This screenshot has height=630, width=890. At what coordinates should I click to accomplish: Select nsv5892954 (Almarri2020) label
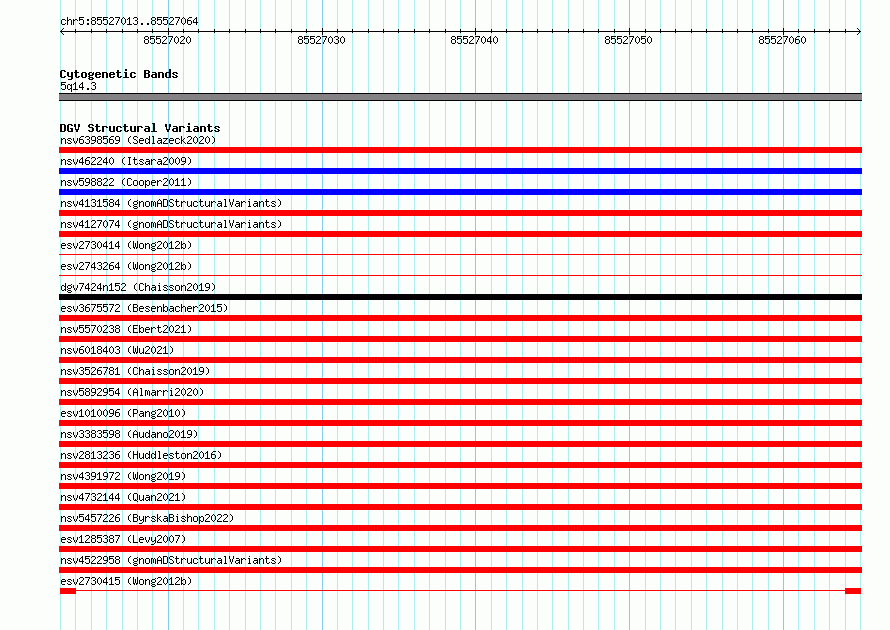[132, 392]
